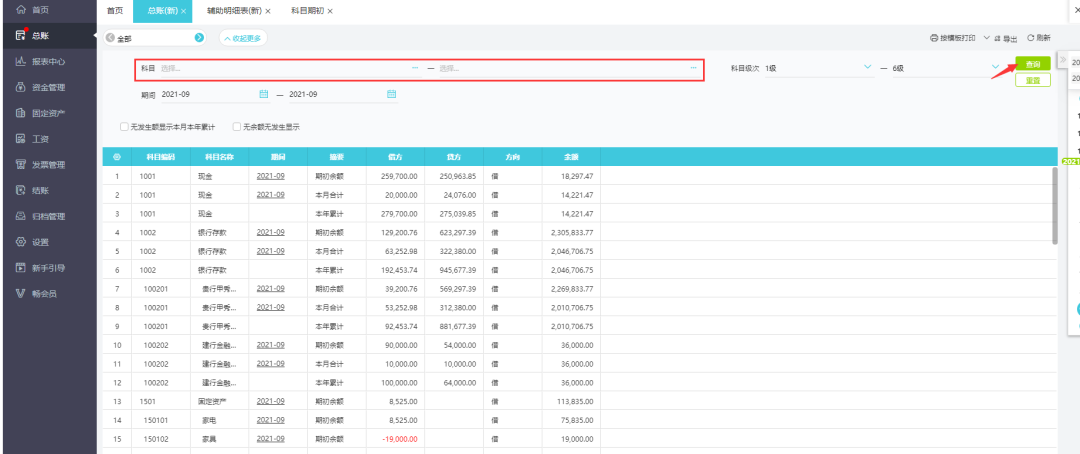1080x454 pixels.
Task: Select 总账 in the left sidebar
Action: tap(41, 36)
